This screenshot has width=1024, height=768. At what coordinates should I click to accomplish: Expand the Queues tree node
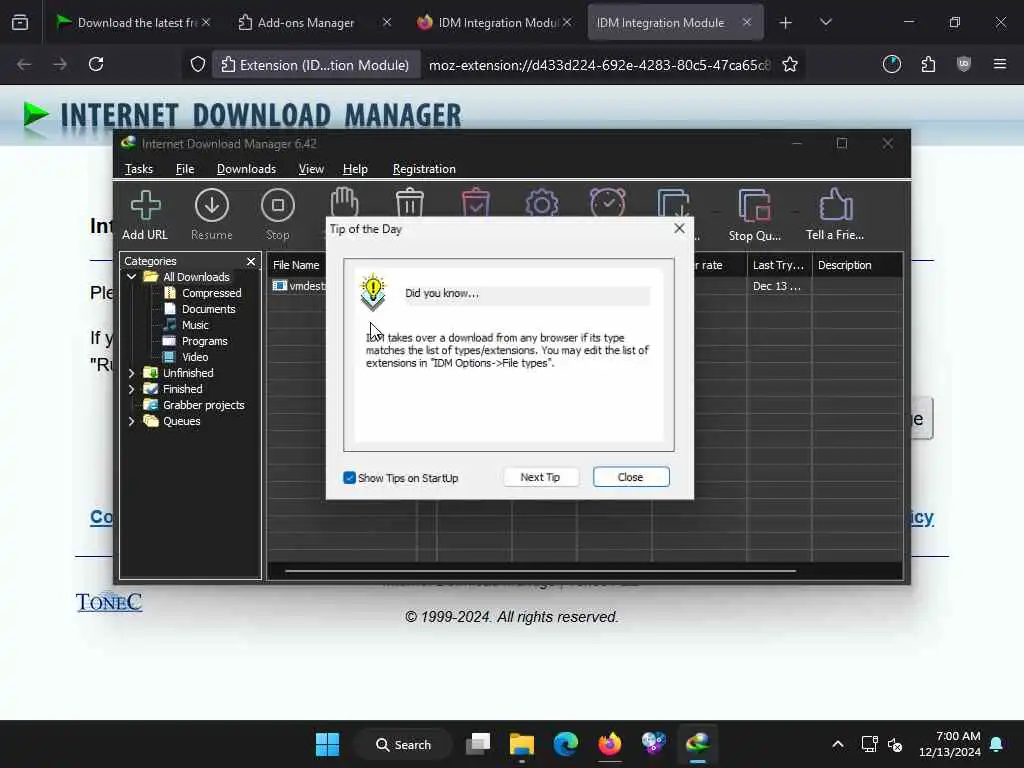tap(131, 421)
